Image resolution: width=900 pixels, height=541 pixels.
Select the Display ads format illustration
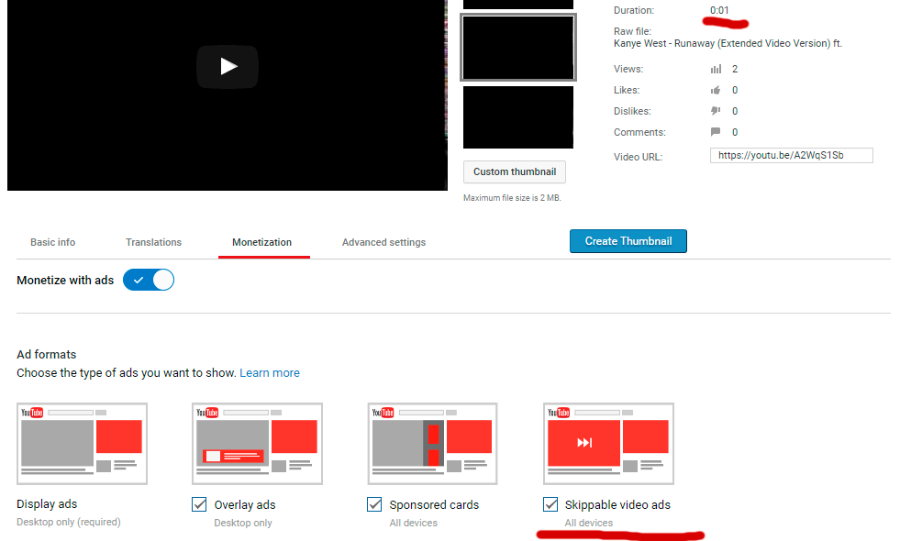click(x=82, y=444)
